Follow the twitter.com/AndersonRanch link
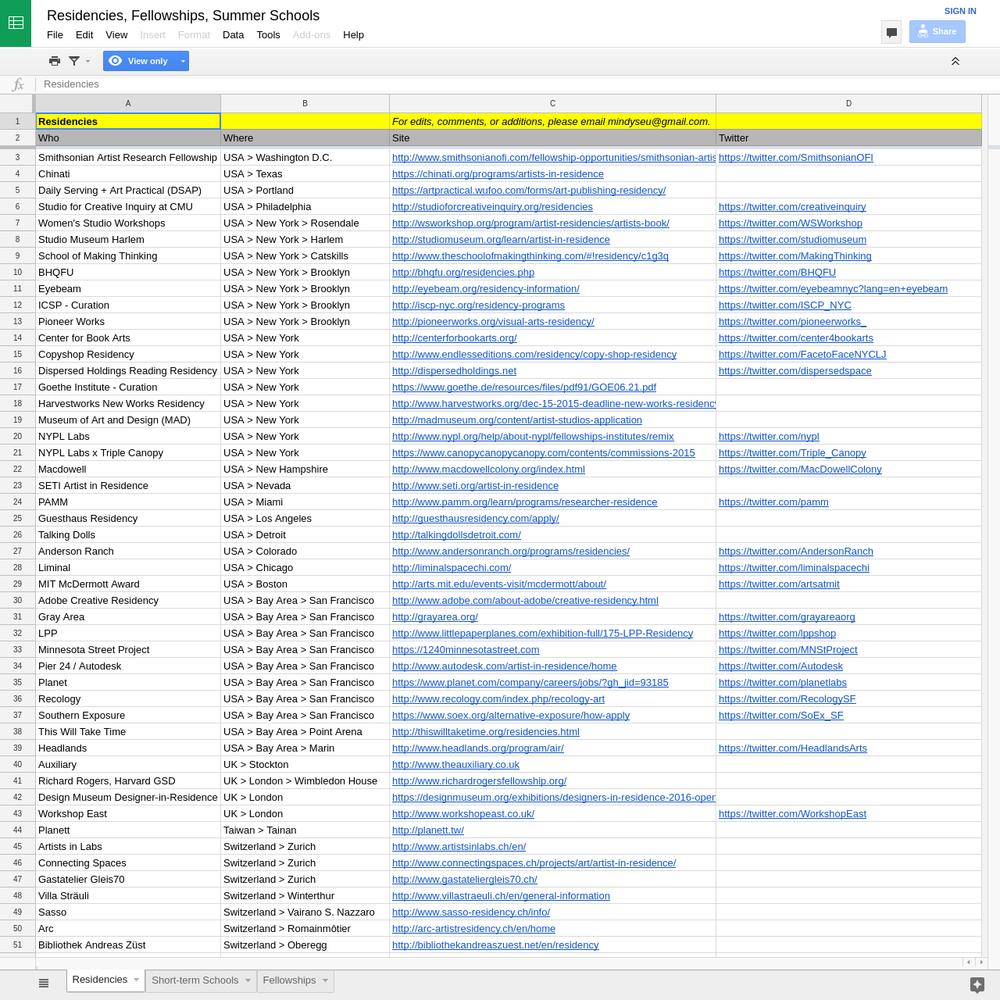Viewport: 1000px width, 1000px height. [x=796, y=552]
